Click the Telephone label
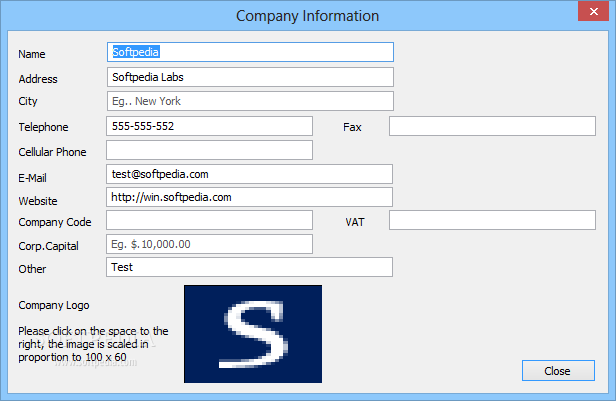This screenshot has width=616, height=401. (x=43, y=127)
